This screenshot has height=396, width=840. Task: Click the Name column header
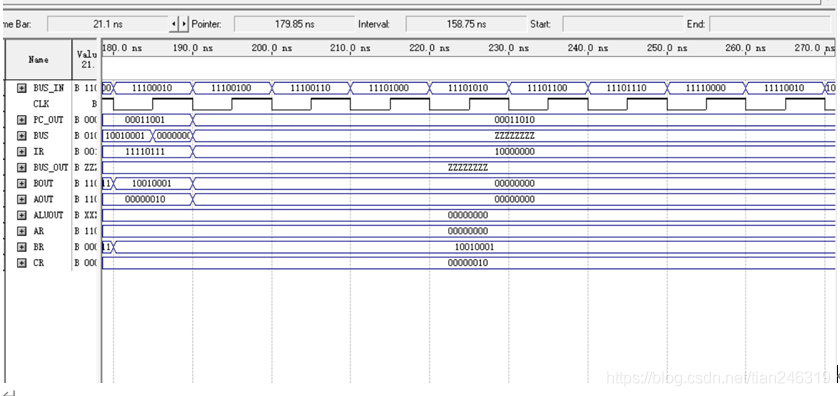click(38, 59)
